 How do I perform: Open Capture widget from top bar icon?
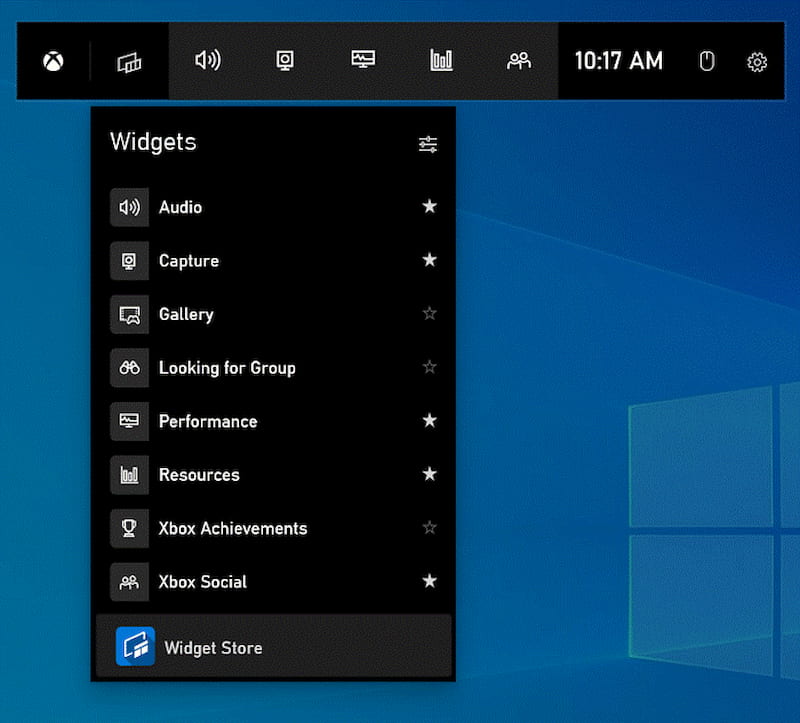coord(285,61)
